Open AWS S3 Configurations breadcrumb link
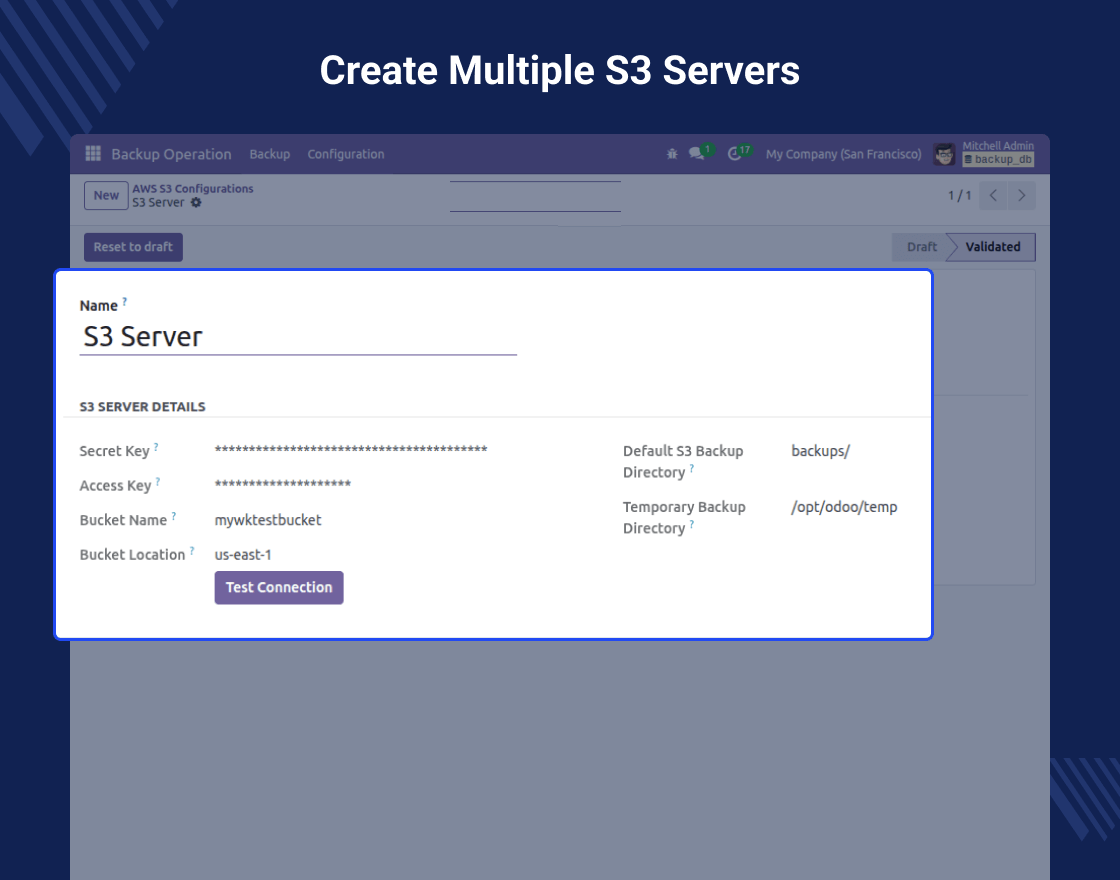 click(193, 189)
